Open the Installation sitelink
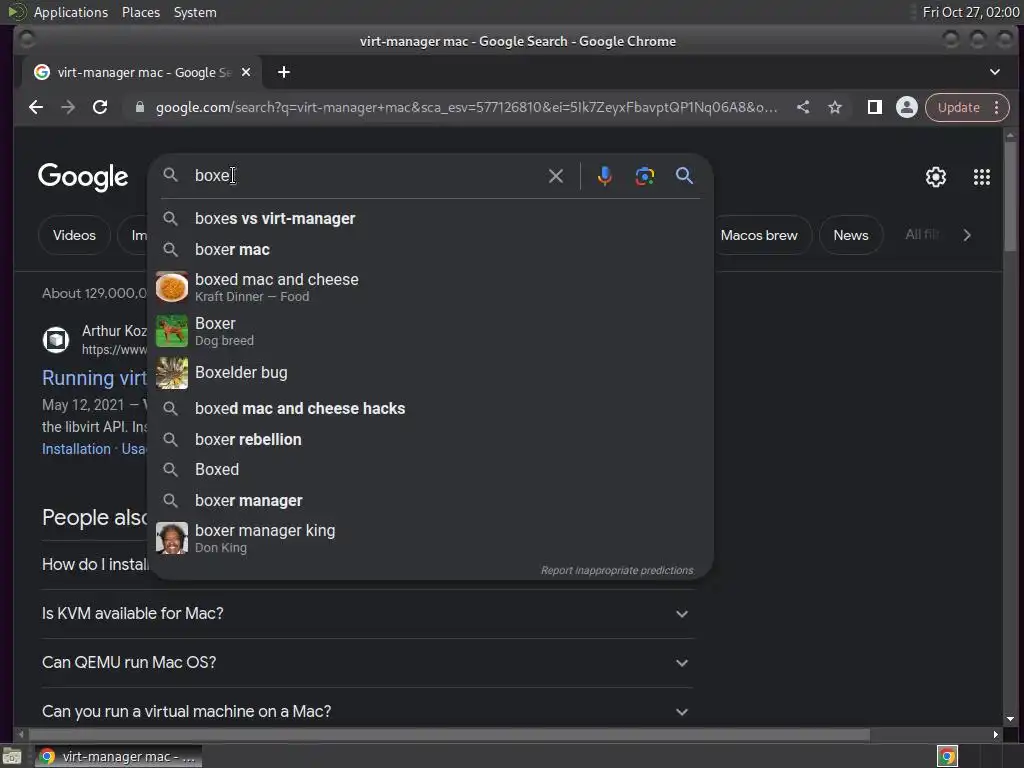Screen dimensions: 1024x768 click(x=76, y=449)
